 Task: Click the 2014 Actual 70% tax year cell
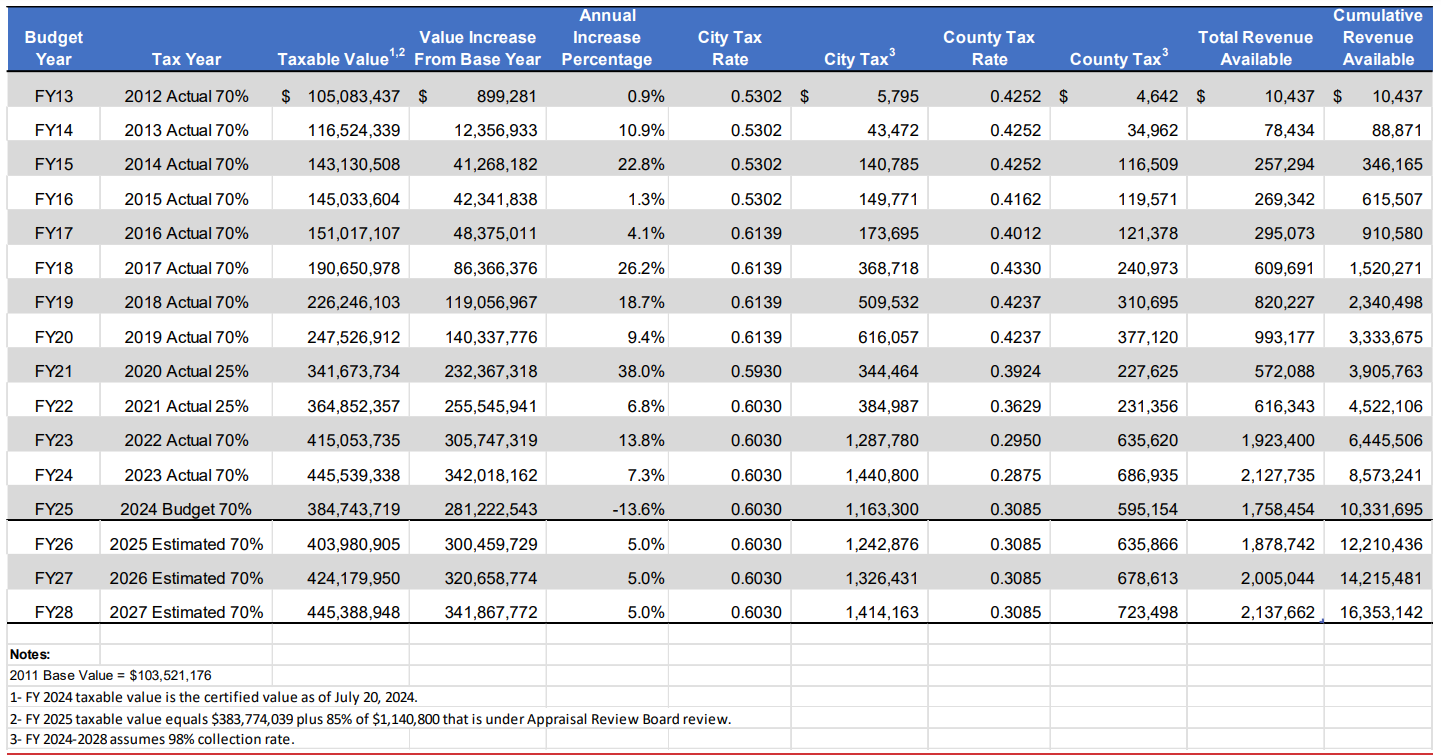click(x=186, y=164)
